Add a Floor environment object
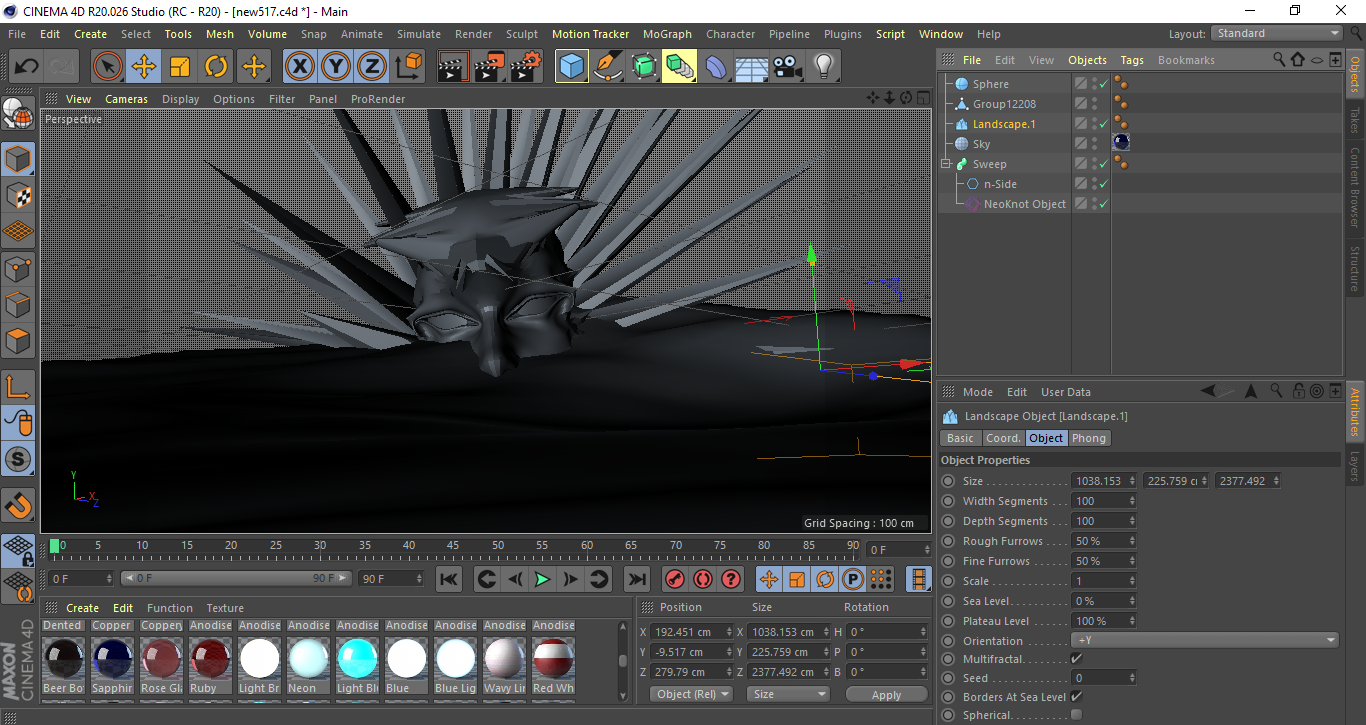This screenshot has width=1366, height=725. 752,67
